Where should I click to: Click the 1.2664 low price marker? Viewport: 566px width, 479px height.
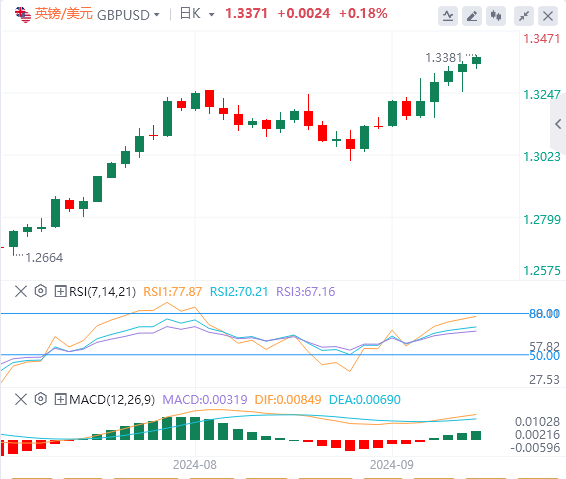point(44,258)
